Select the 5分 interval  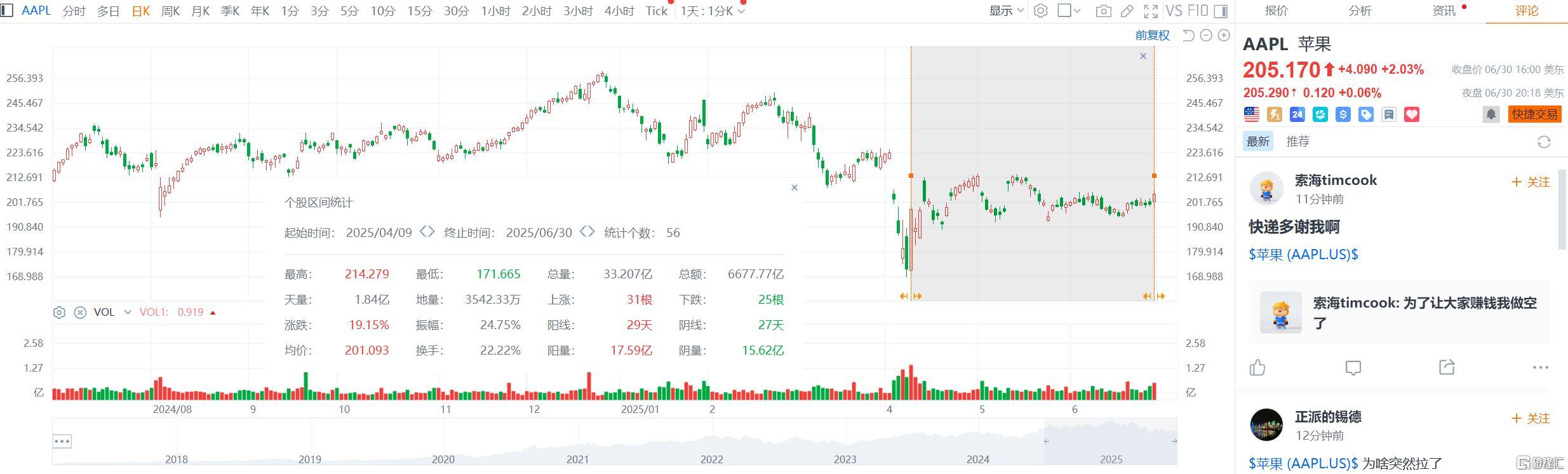pyautogui.click(x=349, y=11)
